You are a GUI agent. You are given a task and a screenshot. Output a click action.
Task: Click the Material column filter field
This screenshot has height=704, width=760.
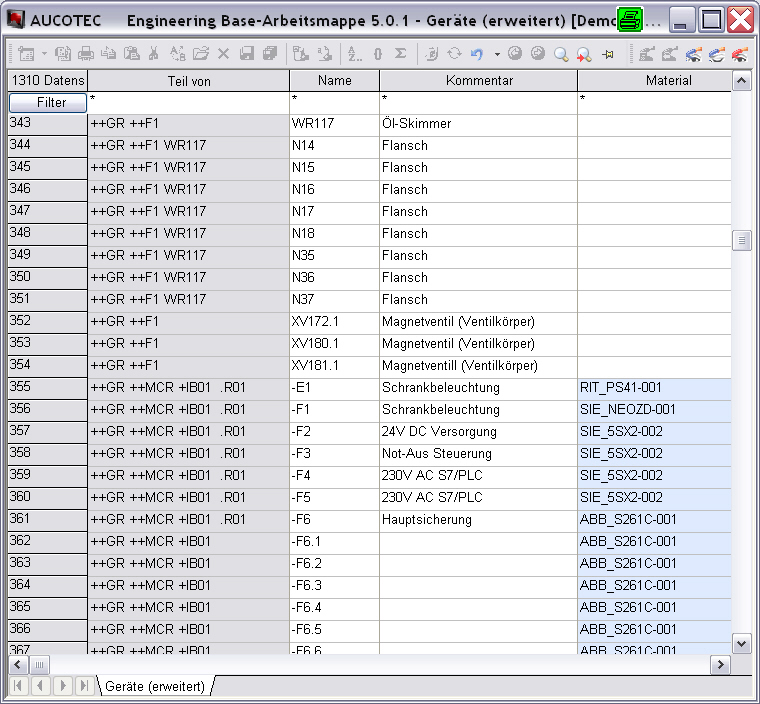(x=654, y=103)
